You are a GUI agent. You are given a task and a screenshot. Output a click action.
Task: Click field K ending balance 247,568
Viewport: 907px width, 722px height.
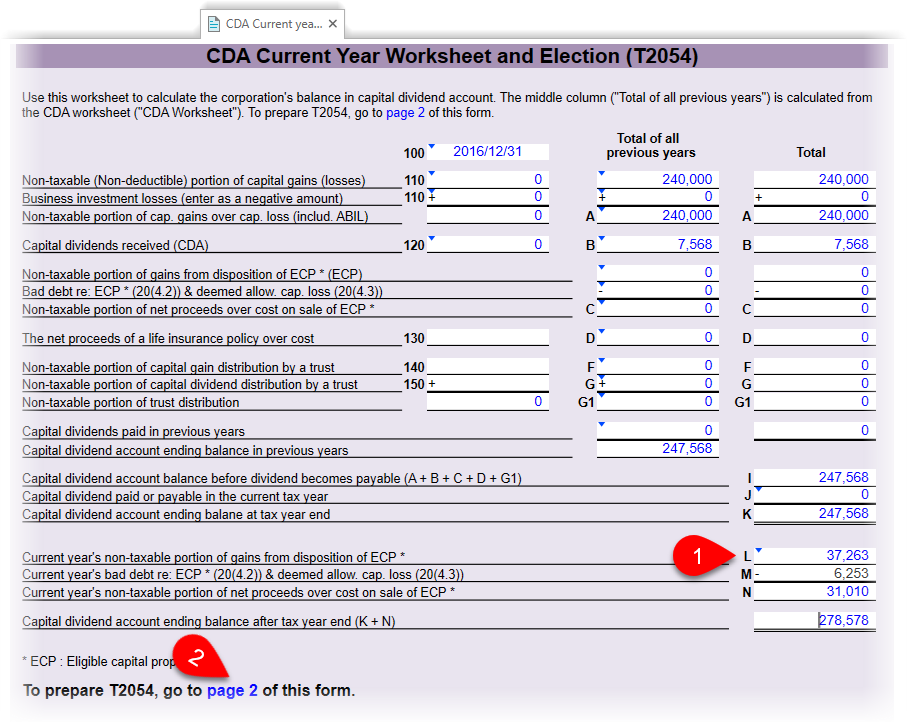pos(814,514)
